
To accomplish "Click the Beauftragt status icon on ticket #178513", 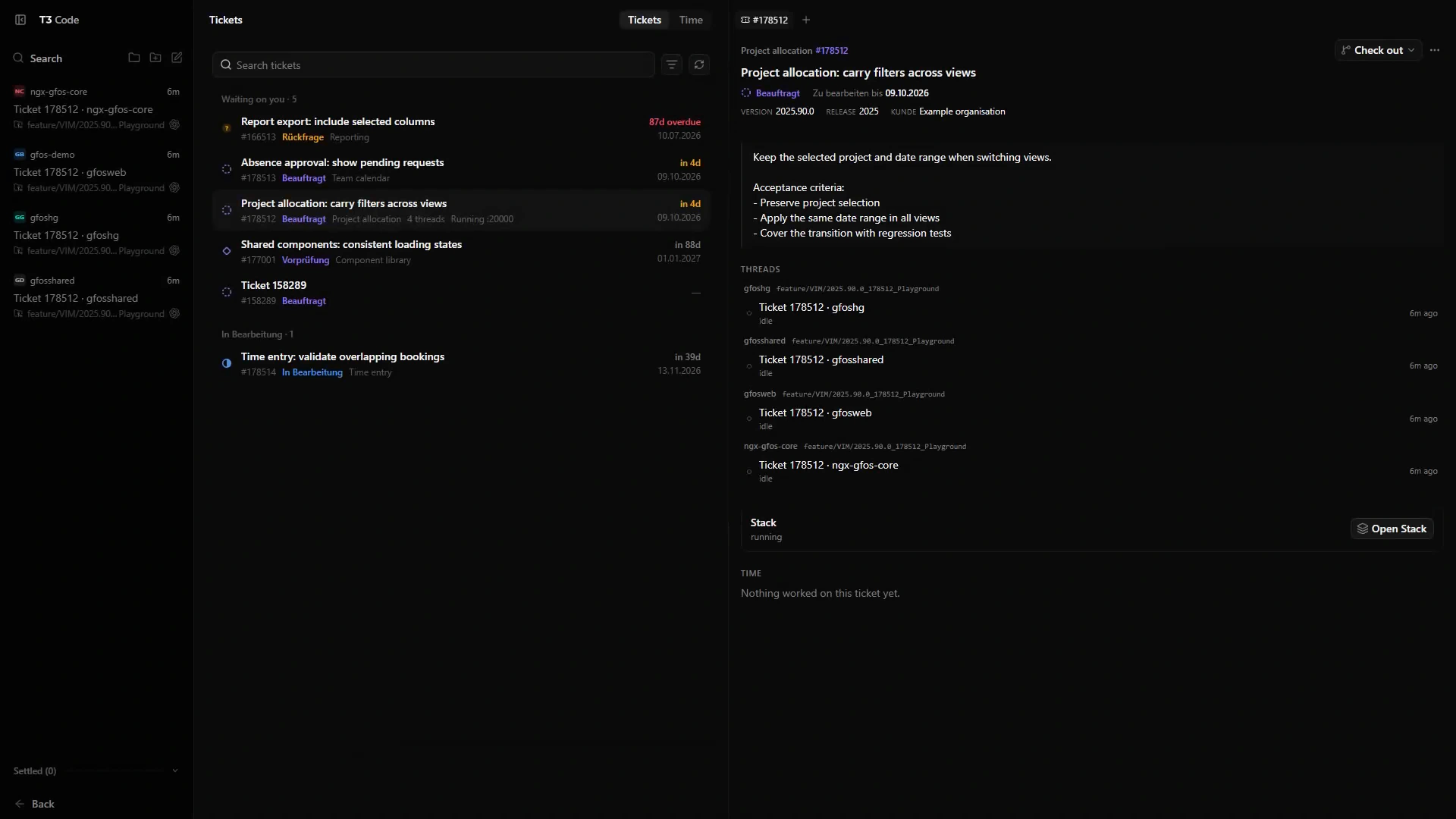I will (227, 170).
